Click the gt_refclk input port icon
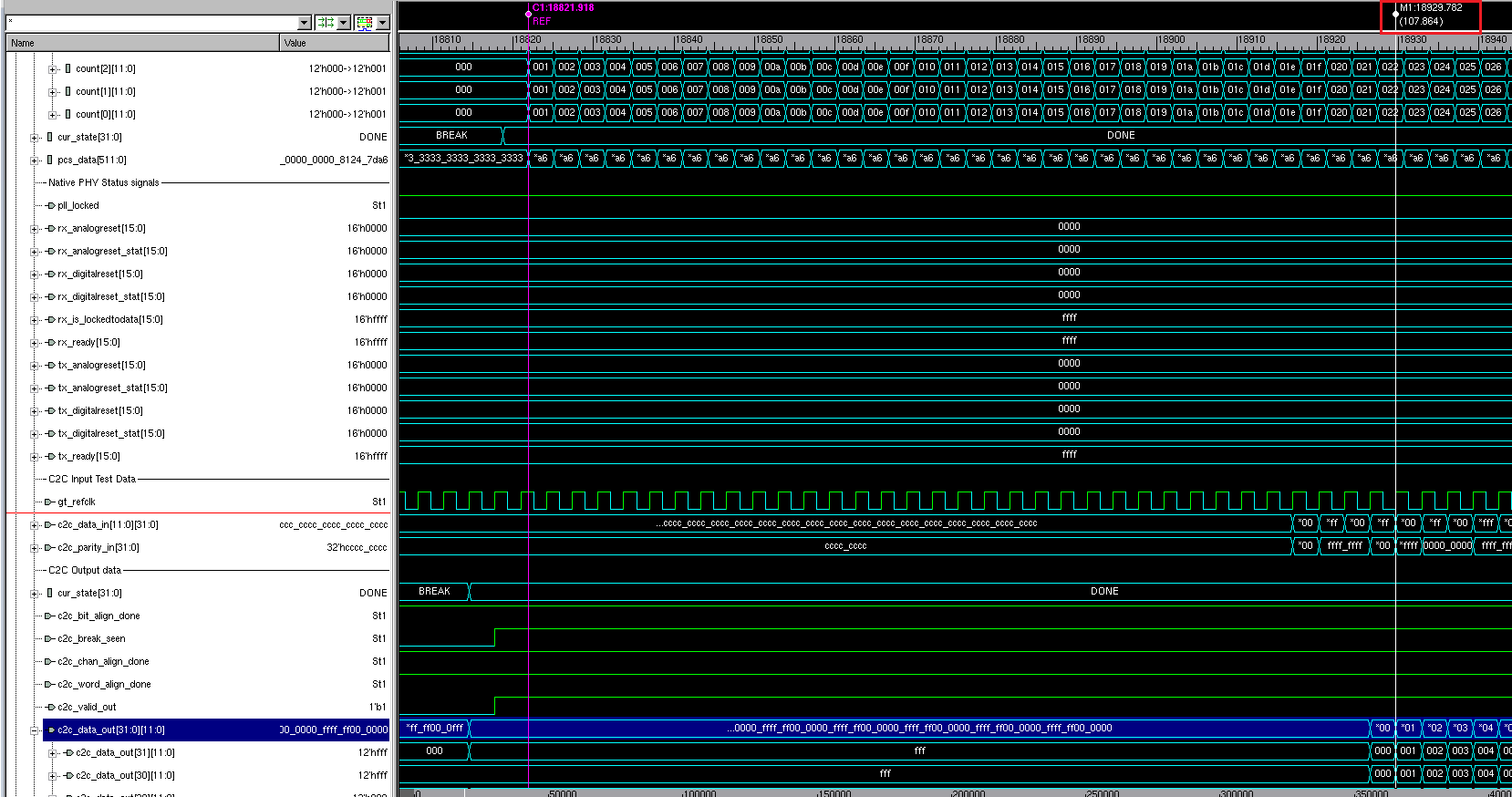 pos(50,502)
